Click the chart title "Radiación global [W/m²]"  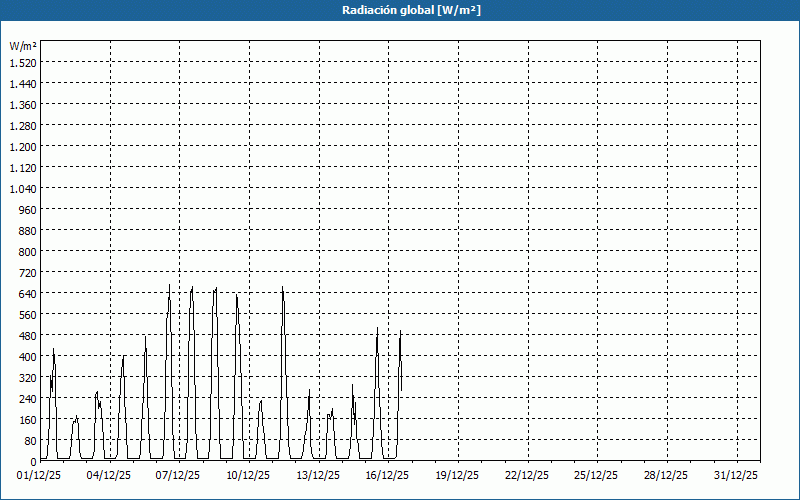point(400,11)
